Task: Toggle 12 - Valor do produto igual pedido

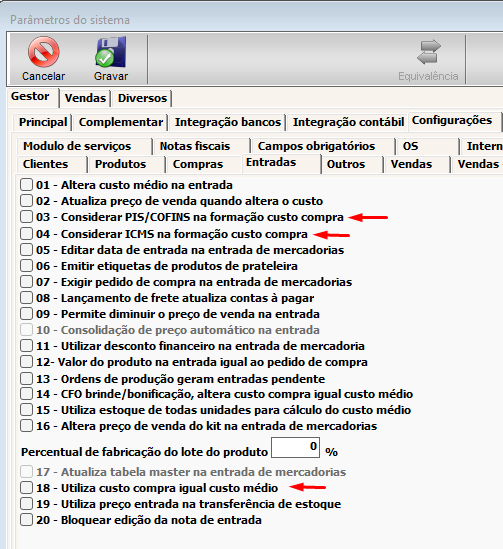Action: (26, 362)
